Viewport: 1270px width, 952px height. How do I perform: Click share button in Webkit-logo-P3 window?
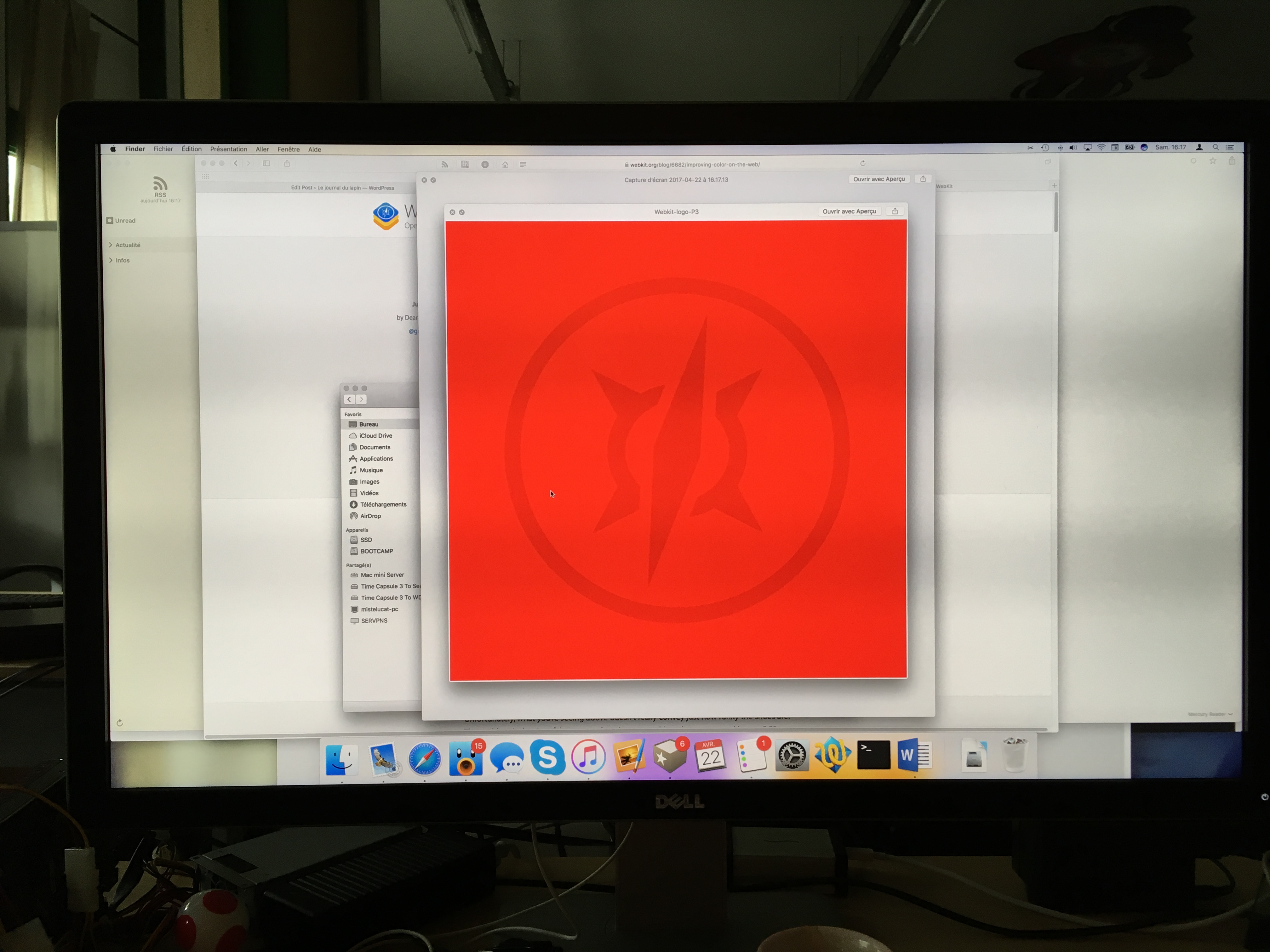895,212
